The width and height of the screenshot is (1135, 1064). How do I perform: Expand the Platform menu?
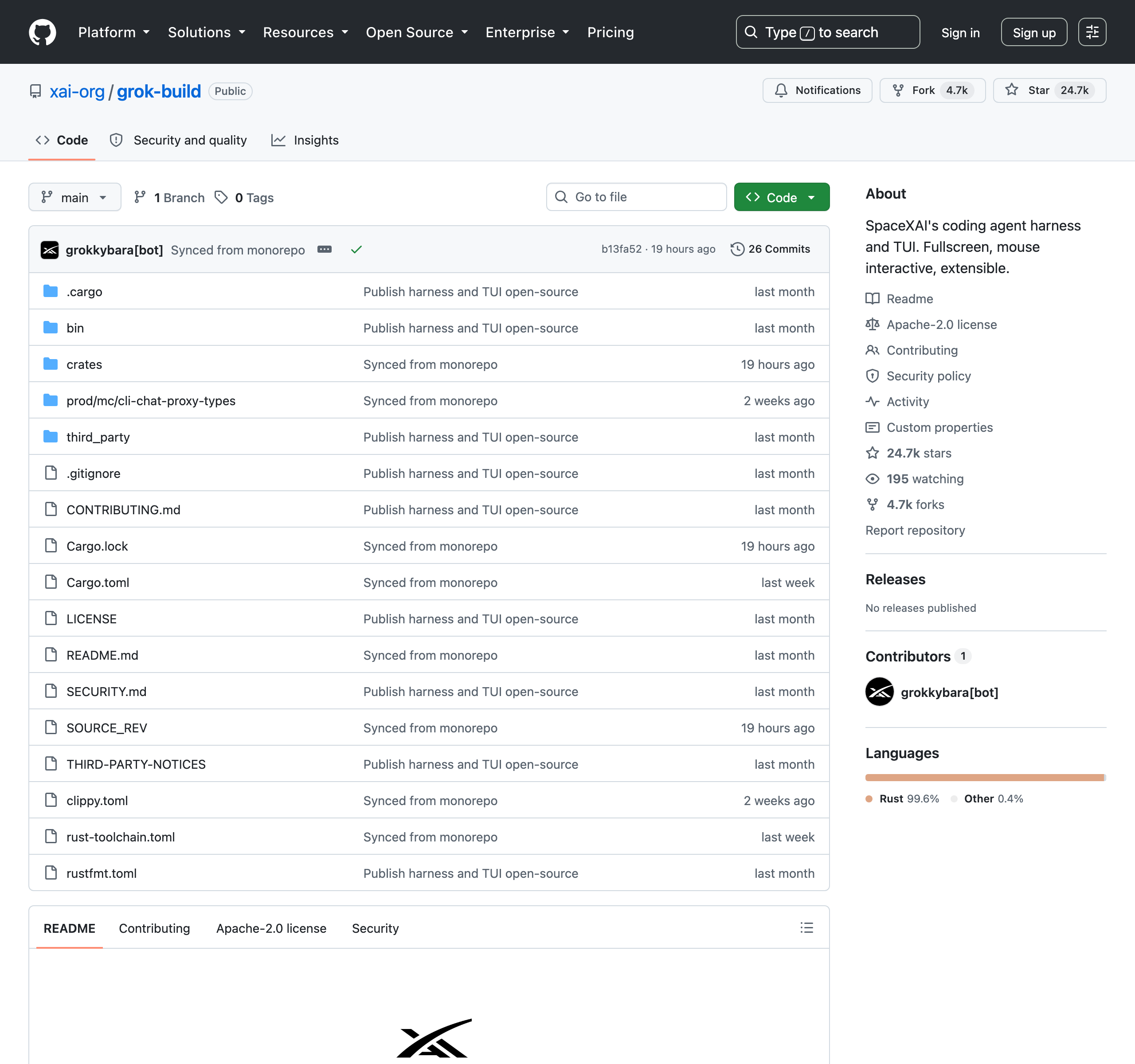(x=113, y=32)
